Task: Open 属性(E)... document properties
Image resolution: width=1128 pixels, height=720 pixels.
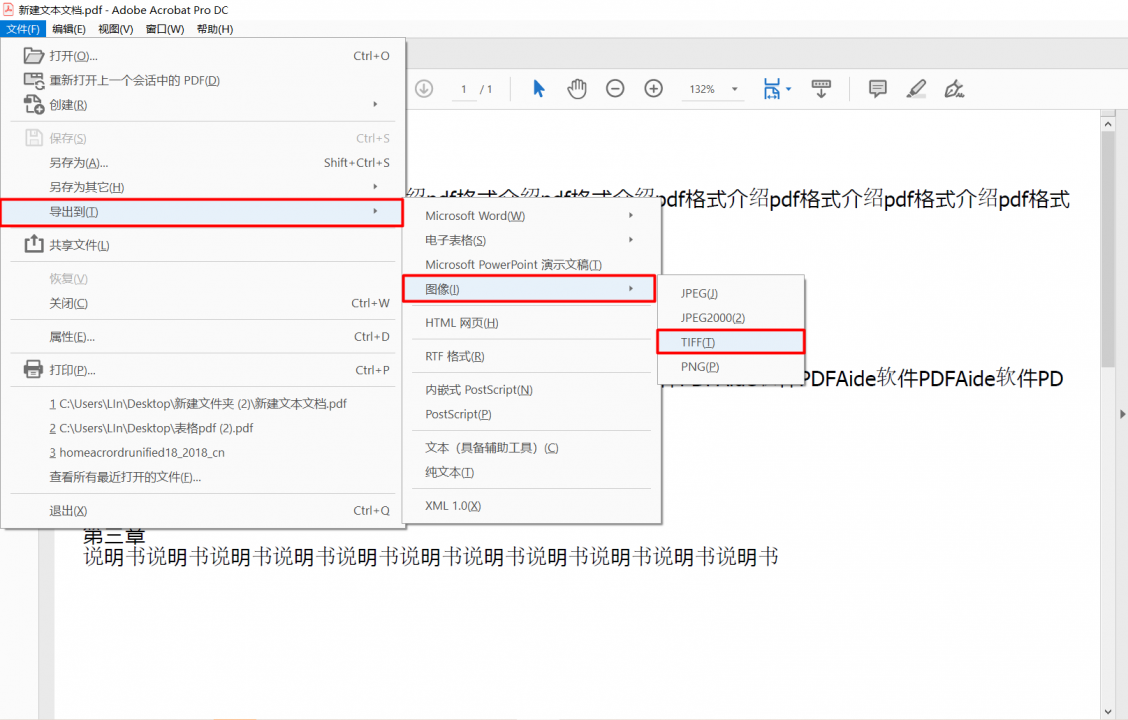Action: [x=204, y=337]
